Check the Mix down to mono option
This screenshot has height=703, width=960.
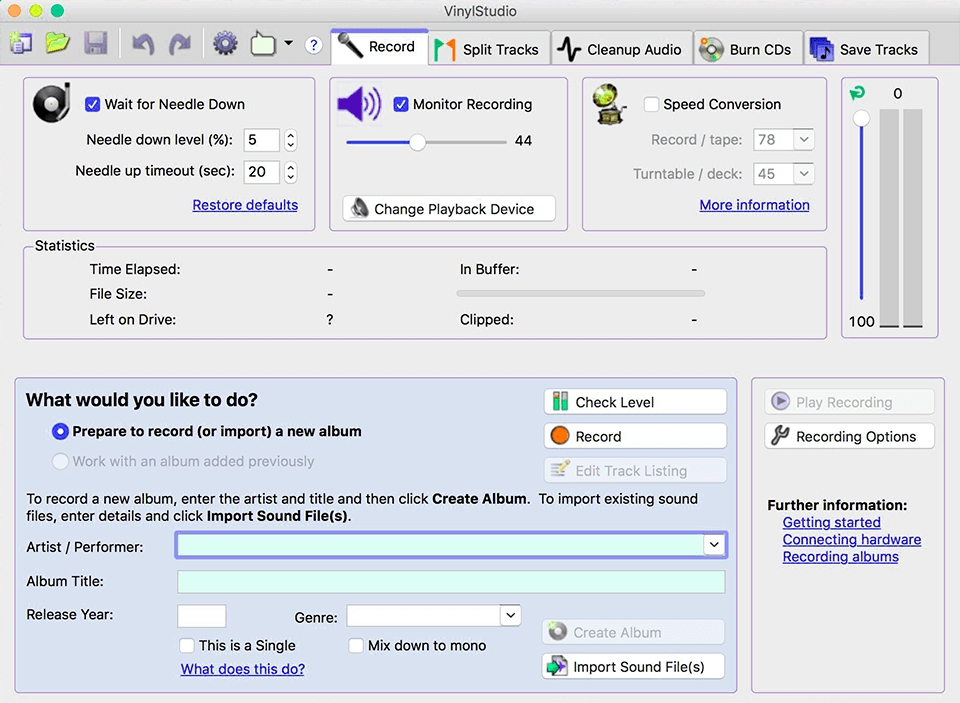356,646
